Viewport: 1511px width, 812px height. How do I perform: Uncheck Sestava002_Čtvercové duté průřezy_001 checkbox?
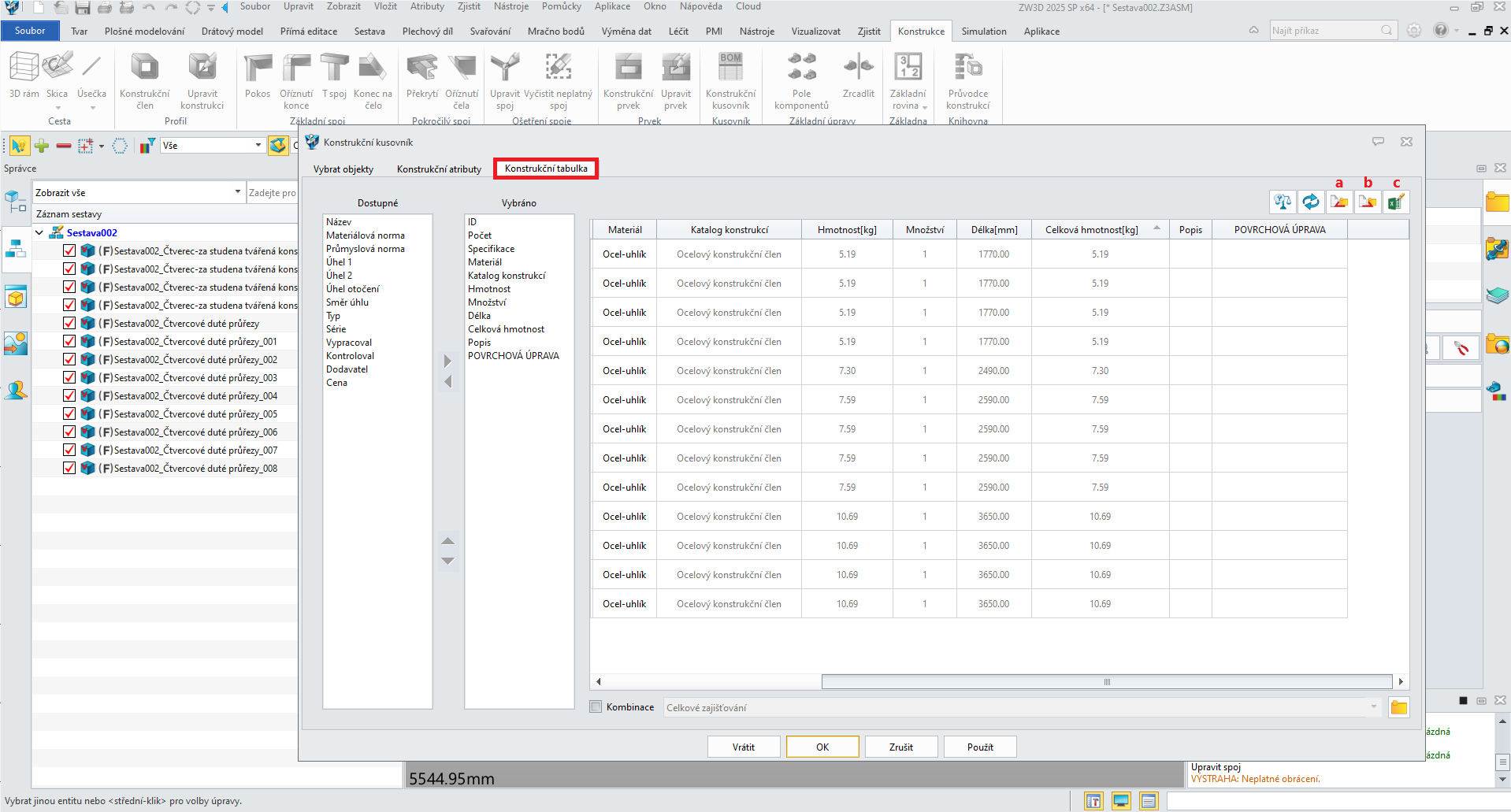(x=69, y=341)
